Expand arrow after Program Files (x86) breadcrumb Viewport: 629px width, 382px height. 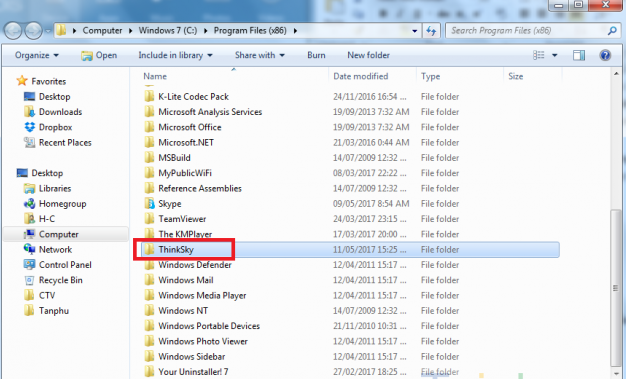click(295, 31)
